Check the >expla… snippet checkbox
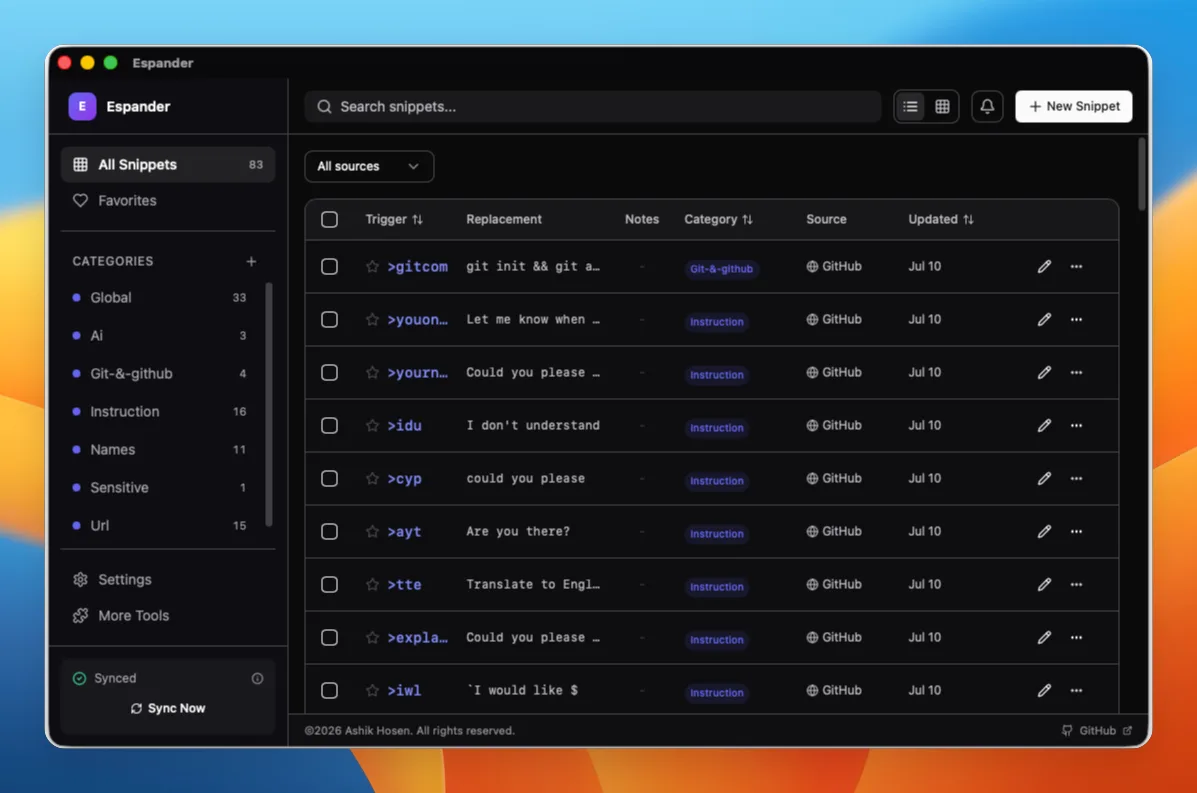Screen dimensions: 1197x793 [329, 637]
